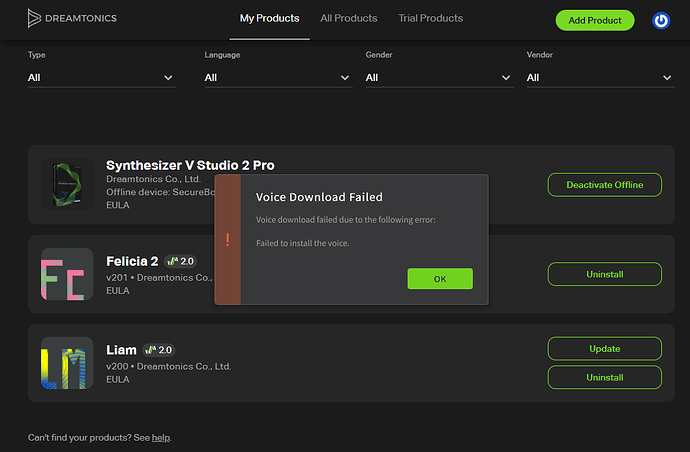The height and width of the screenshot is (452, 690).
Task: Switch to the All Products tab
Action: point(349,18)
